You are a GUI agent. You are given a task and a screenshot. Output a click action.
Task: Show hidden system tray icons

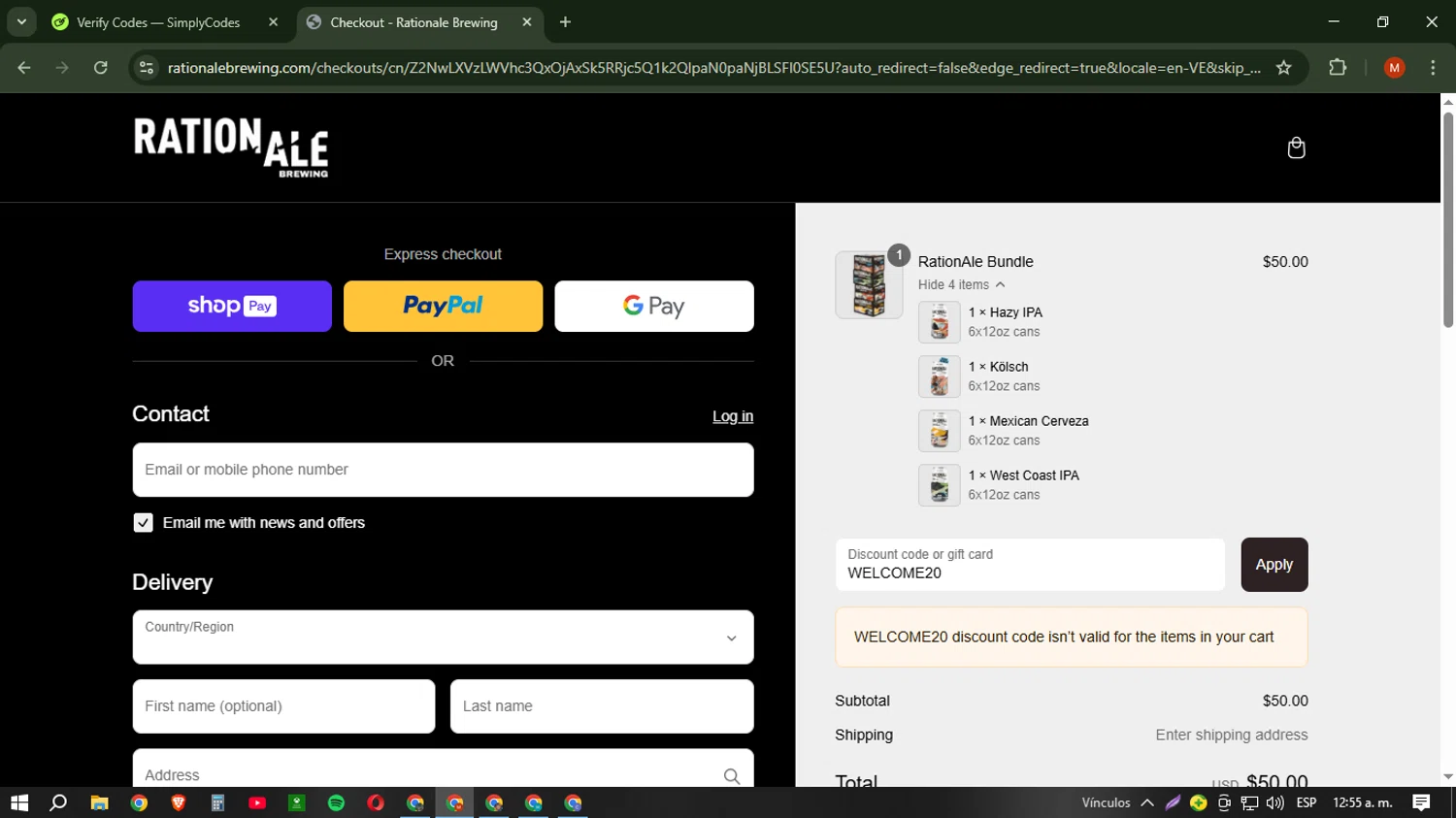(x=1147, y=802)
